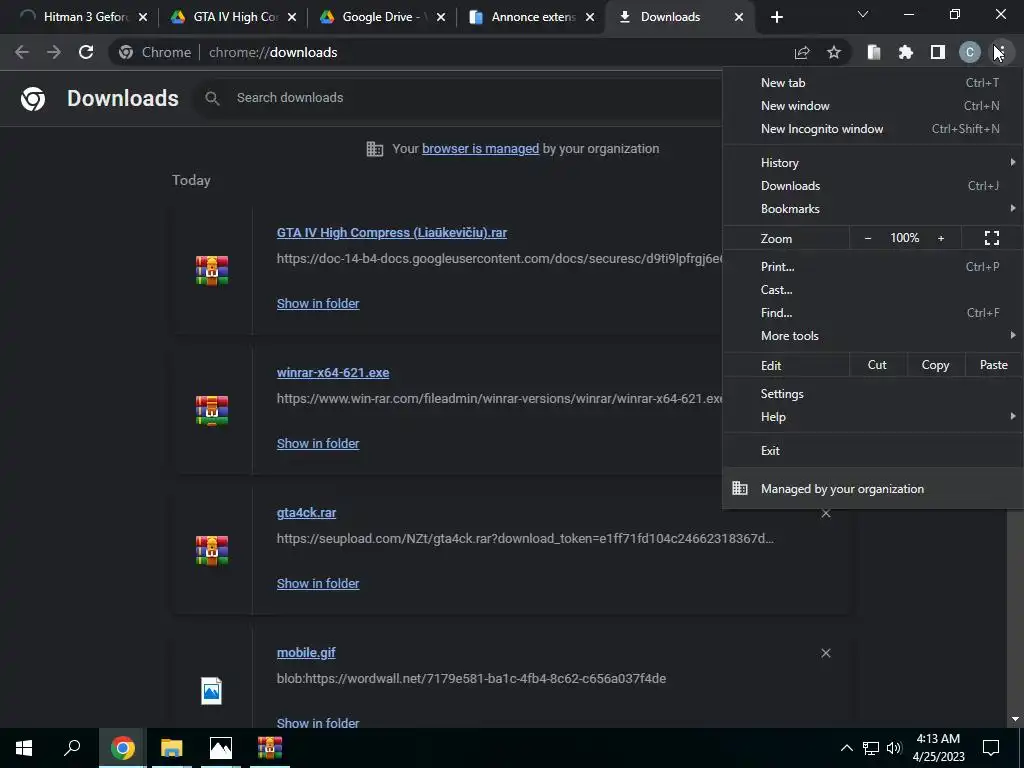Open the Extensions puzzle icon
Viewport: 1024px width, 768px height.
[906, 52]
